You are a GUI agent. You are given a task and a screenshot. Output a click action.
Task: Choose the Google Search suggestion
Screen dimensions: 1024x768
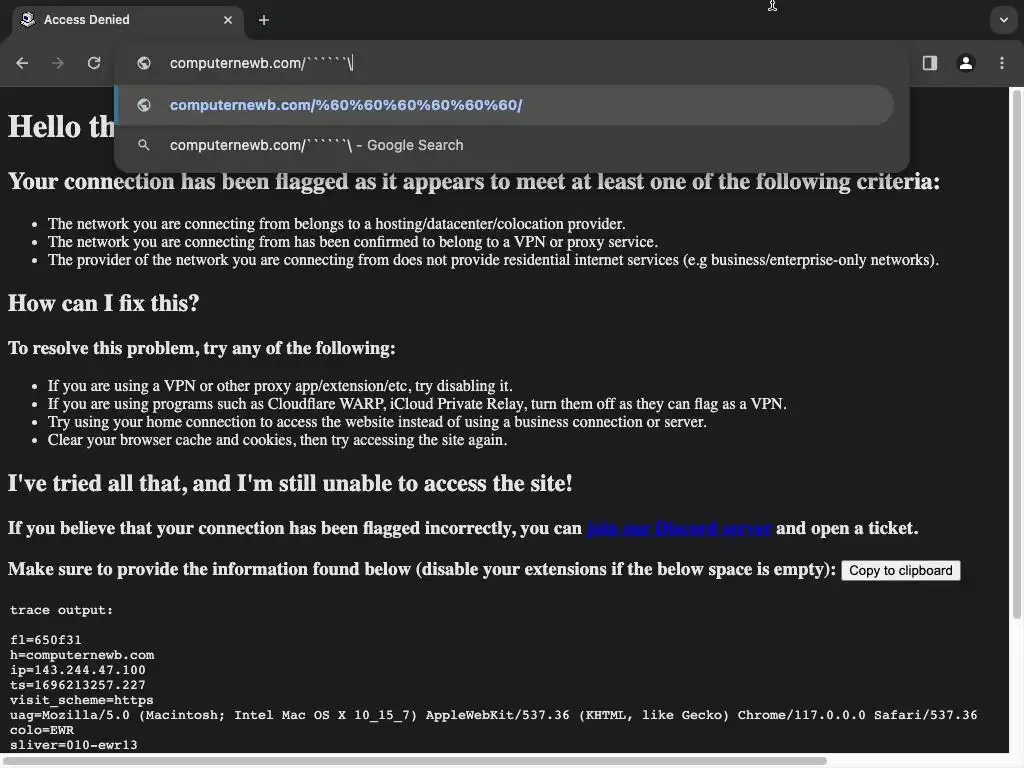(x=504, y=146)
